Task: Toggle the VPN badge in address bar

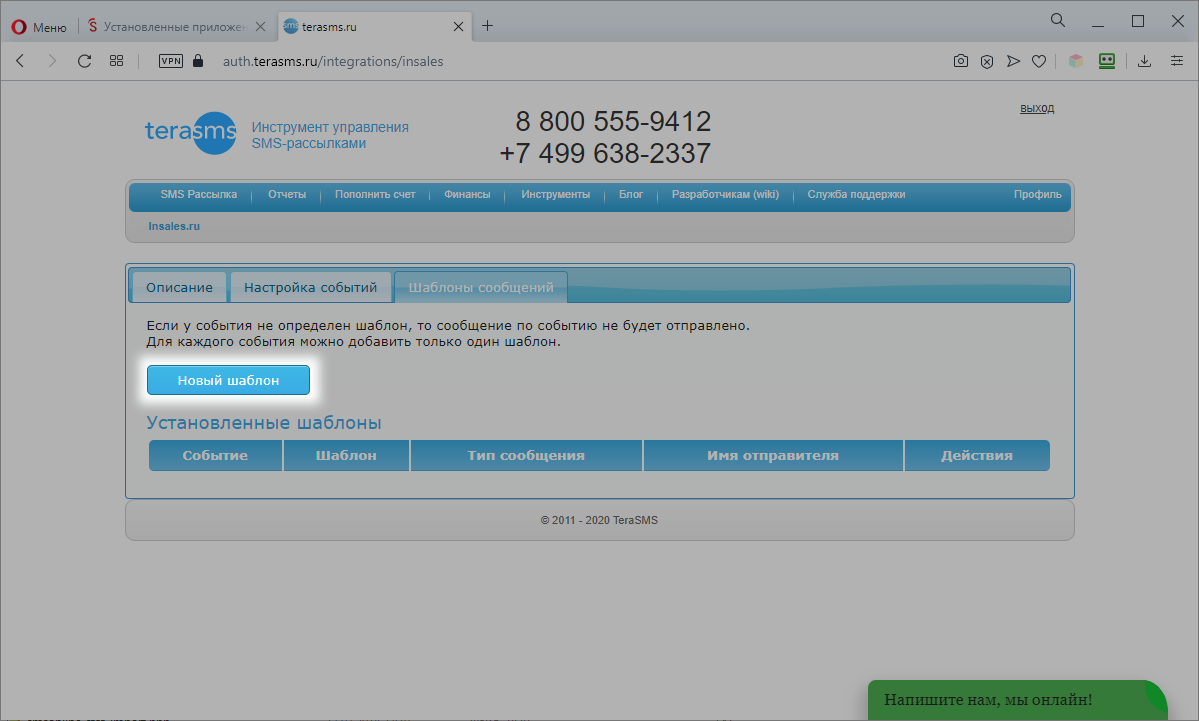Action: 171,61
